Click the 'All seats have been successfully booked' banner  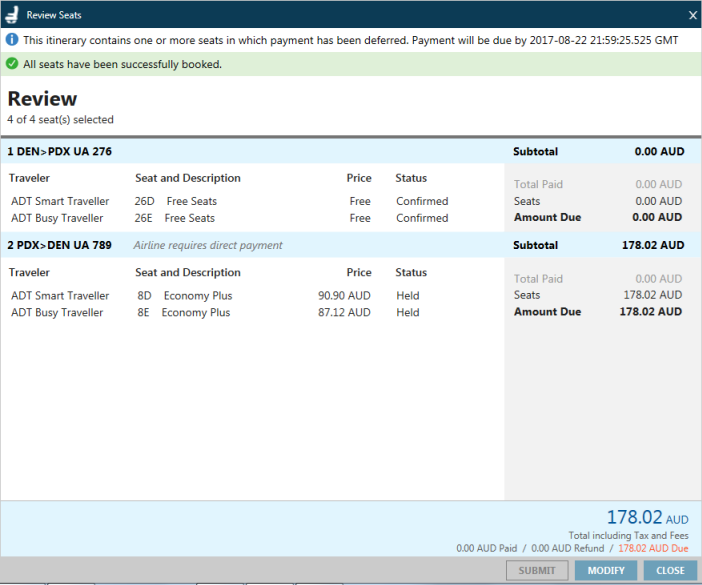point(122,64)
